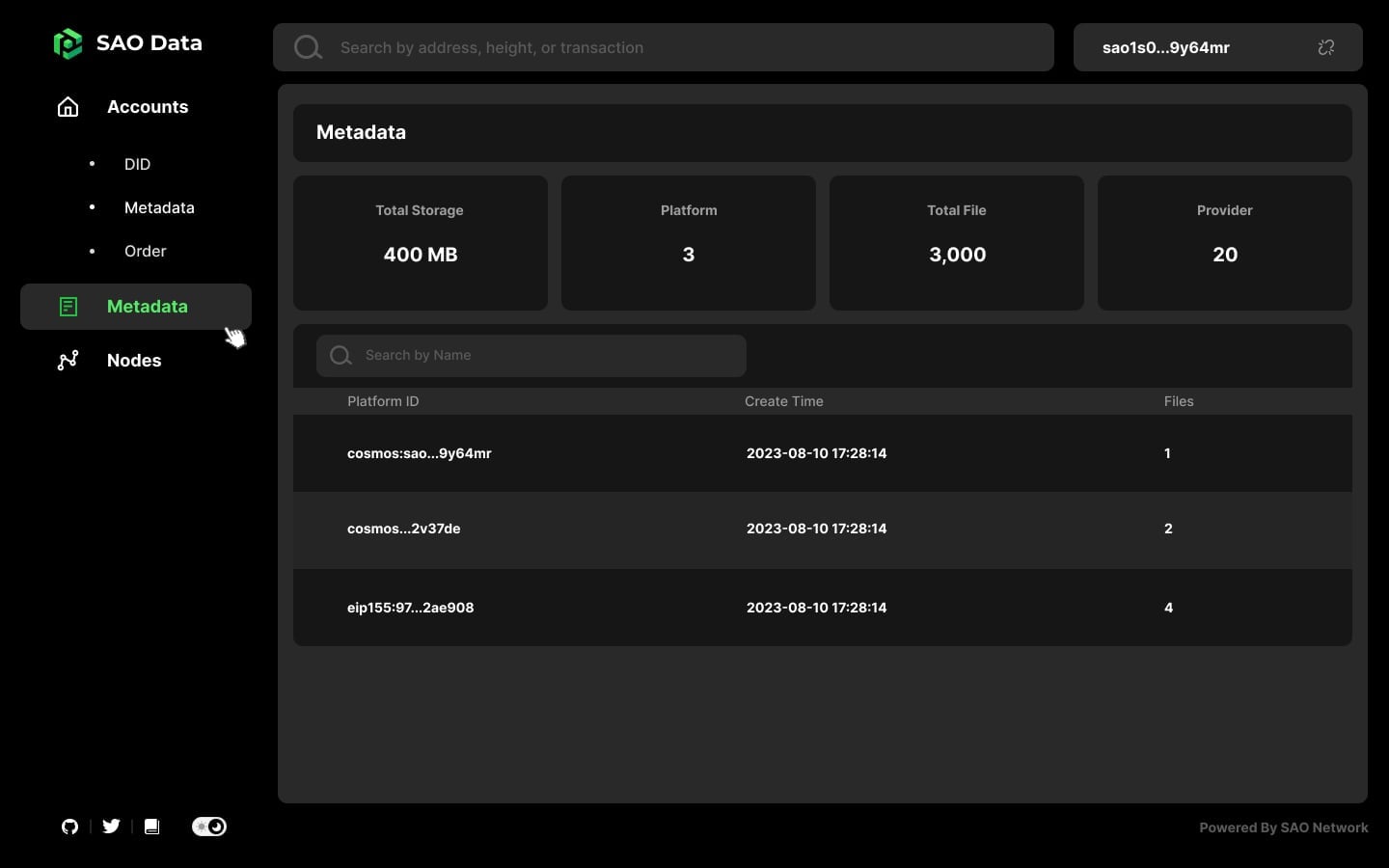This screenshot has width=1389, height=868.
Task: Click the Platform ID column header
Action: click(383, 401)
